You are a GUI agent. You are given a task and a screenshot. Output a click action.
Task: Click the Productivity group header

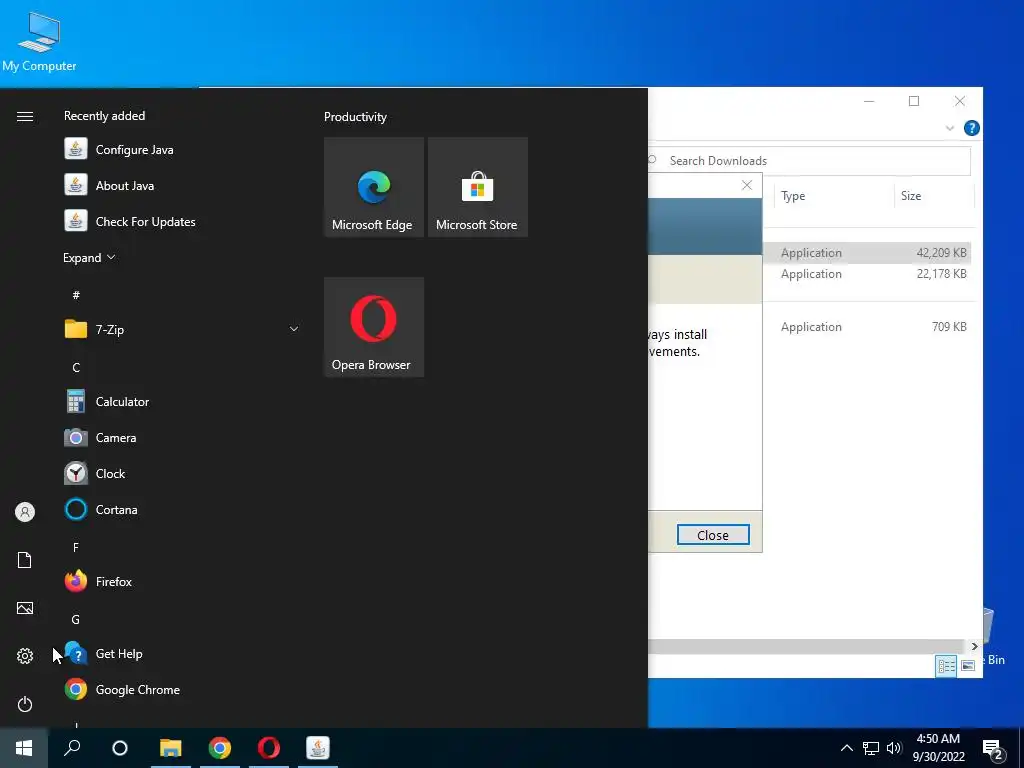(355, 117)
